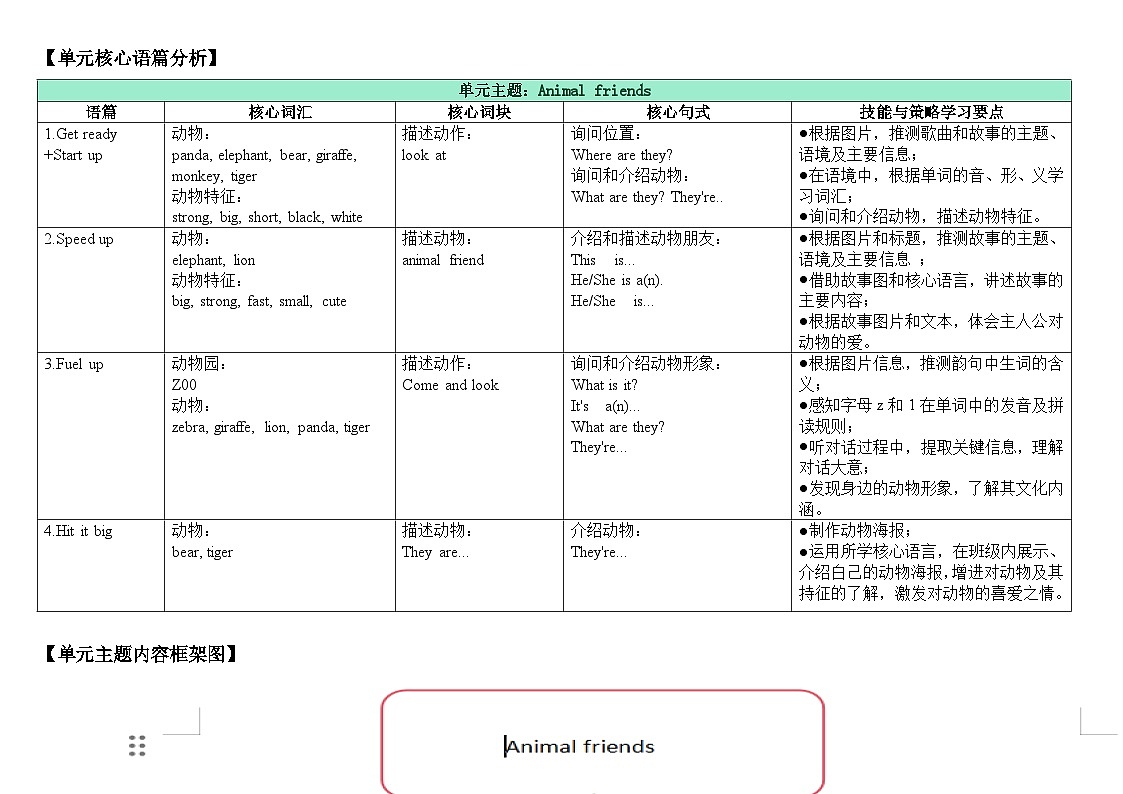
Task: Click the label '介绍和描述动物朋友:'
Action: point(646,238)
